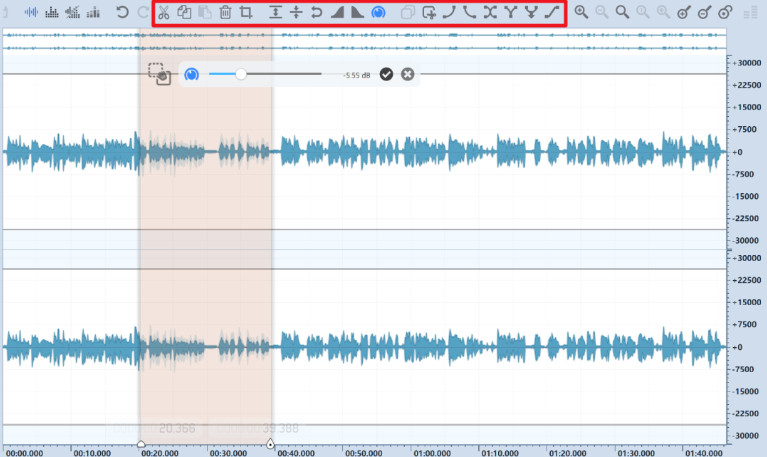Click 00:50.000 on the time ruler
767x457 pixels.
(363, 453)
